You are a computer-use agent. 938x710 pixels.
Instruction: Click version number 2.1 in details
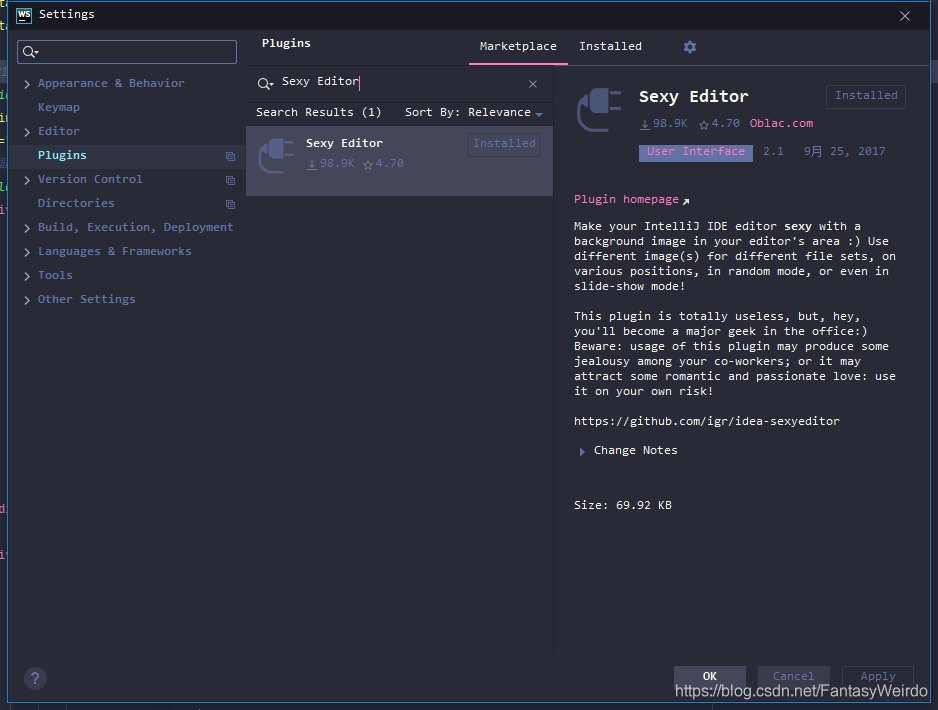point(773,151)
